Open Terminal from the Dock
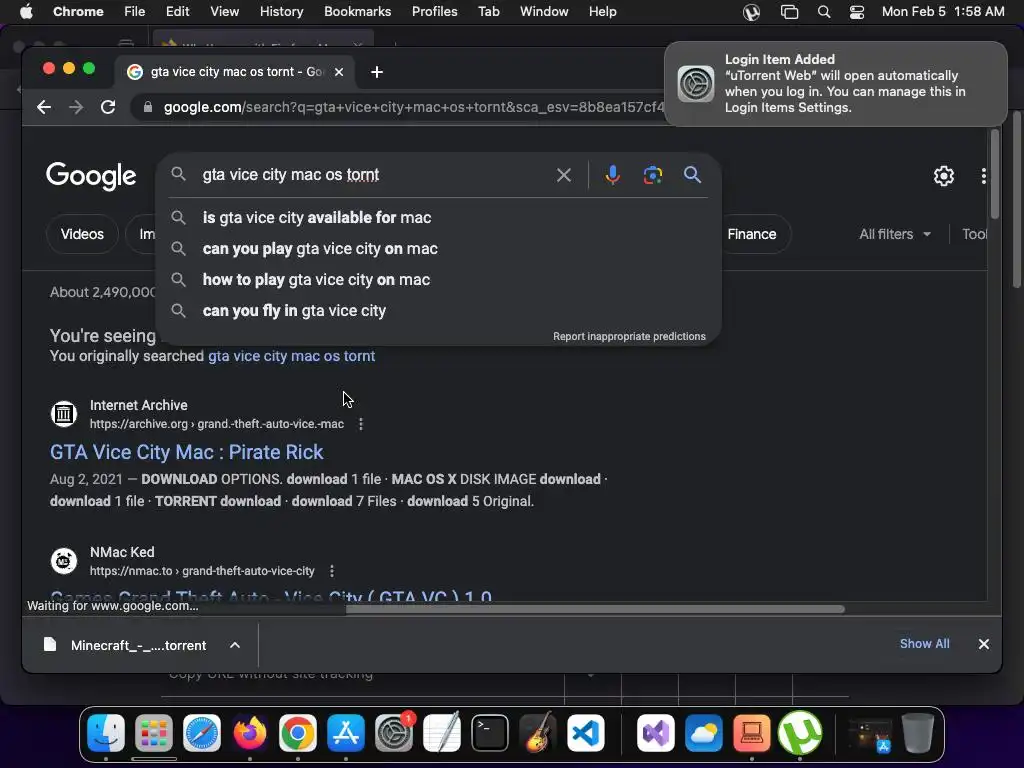 point(490,733)
